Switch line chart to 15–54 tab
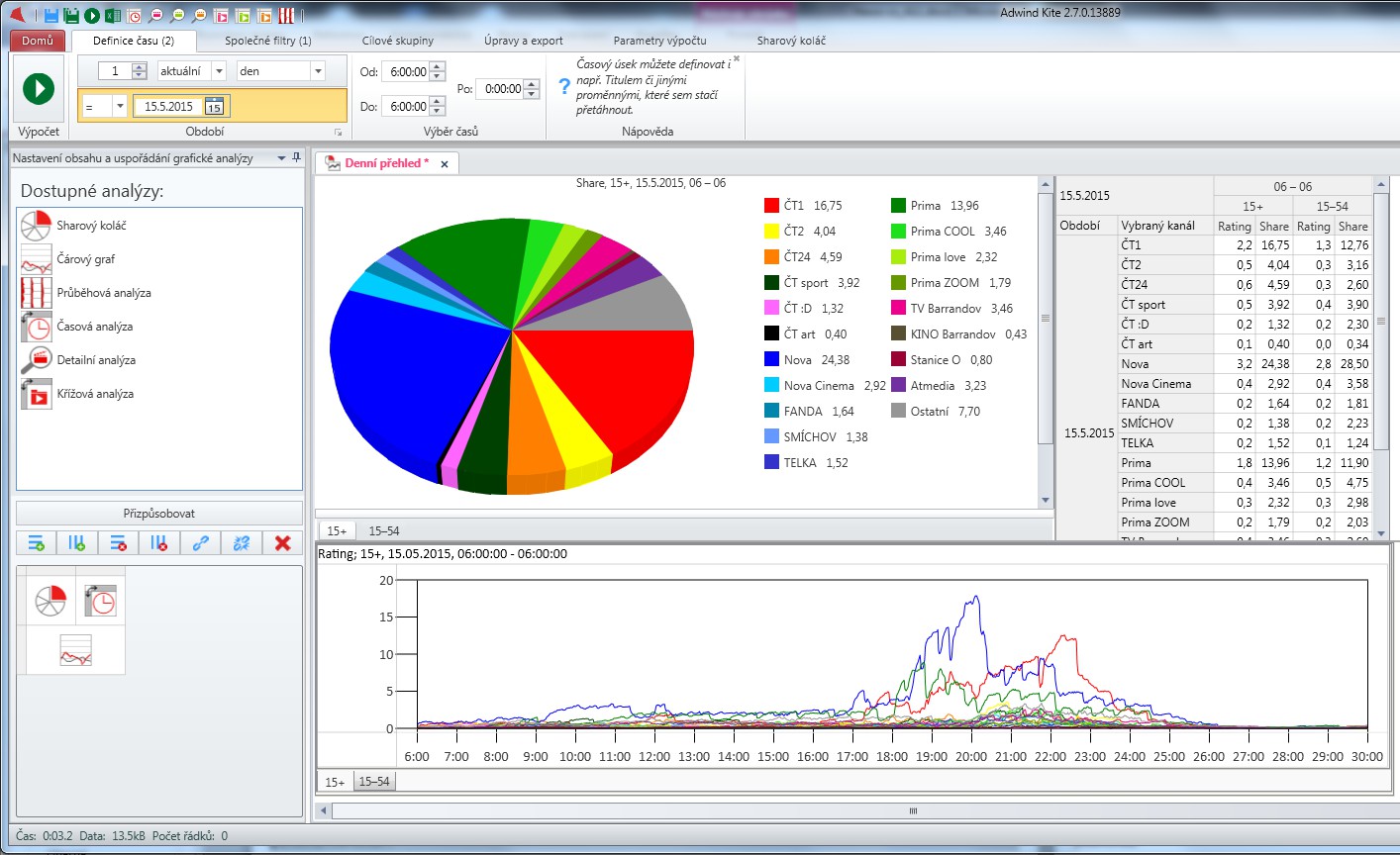 (374, 782)
